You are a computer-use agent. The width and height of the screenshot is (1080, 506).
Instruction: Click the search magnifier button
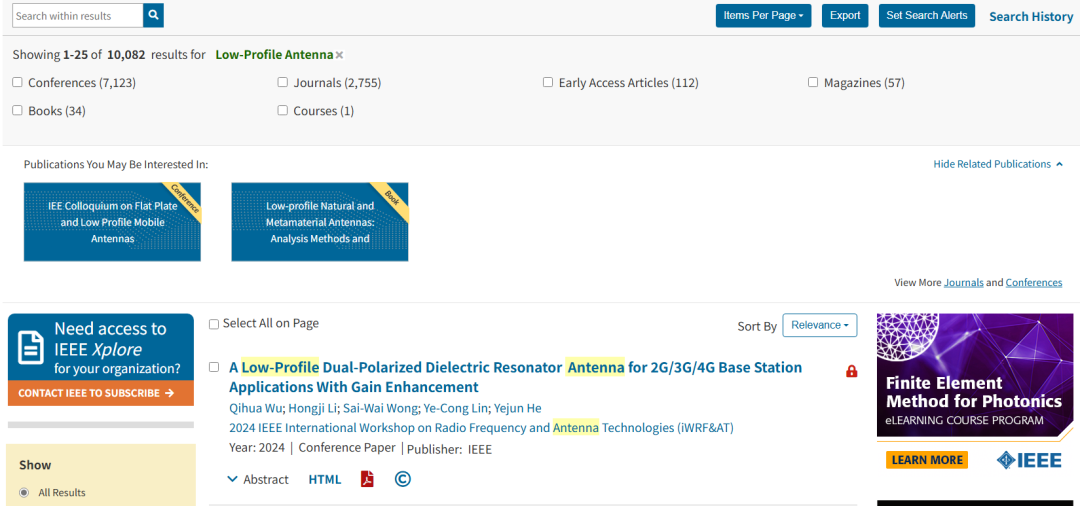click(x=153, y=15)
